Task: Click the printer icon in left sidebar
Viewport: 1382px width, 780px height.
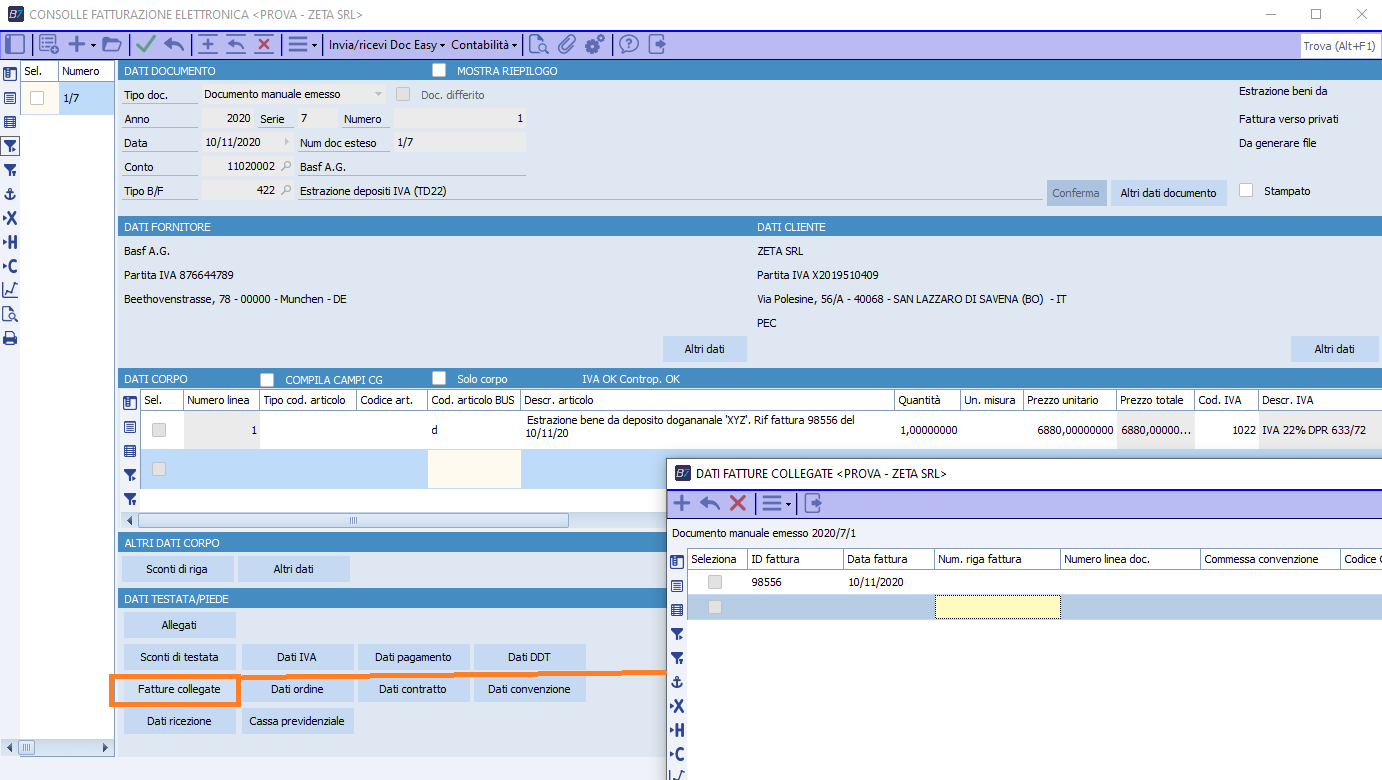Action: pos(10,338)
